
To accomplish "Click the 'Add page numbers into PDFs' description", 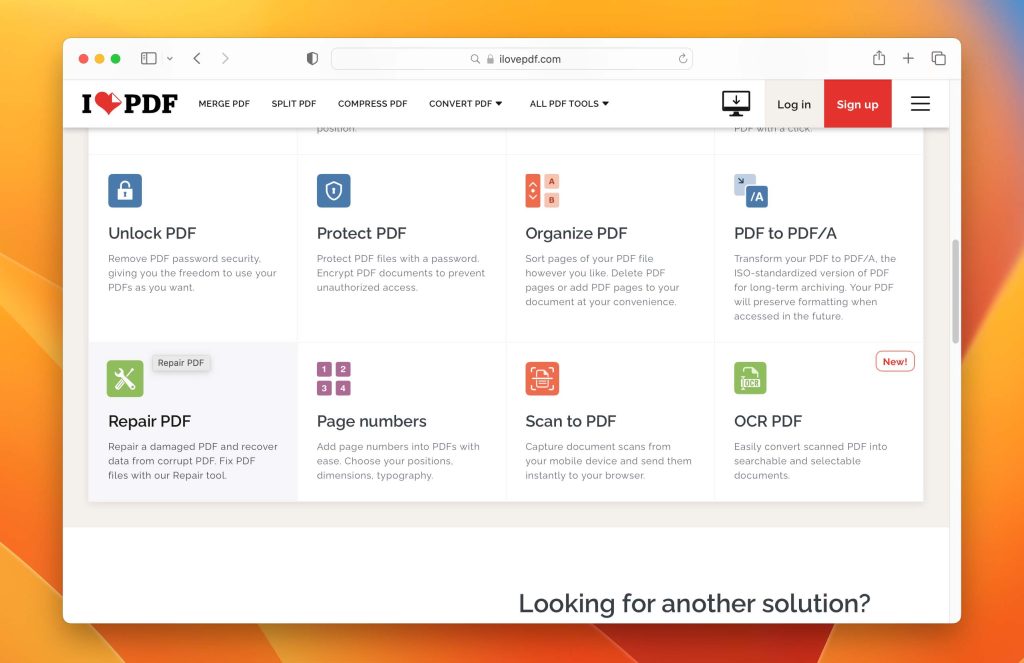I will (398, 461).
